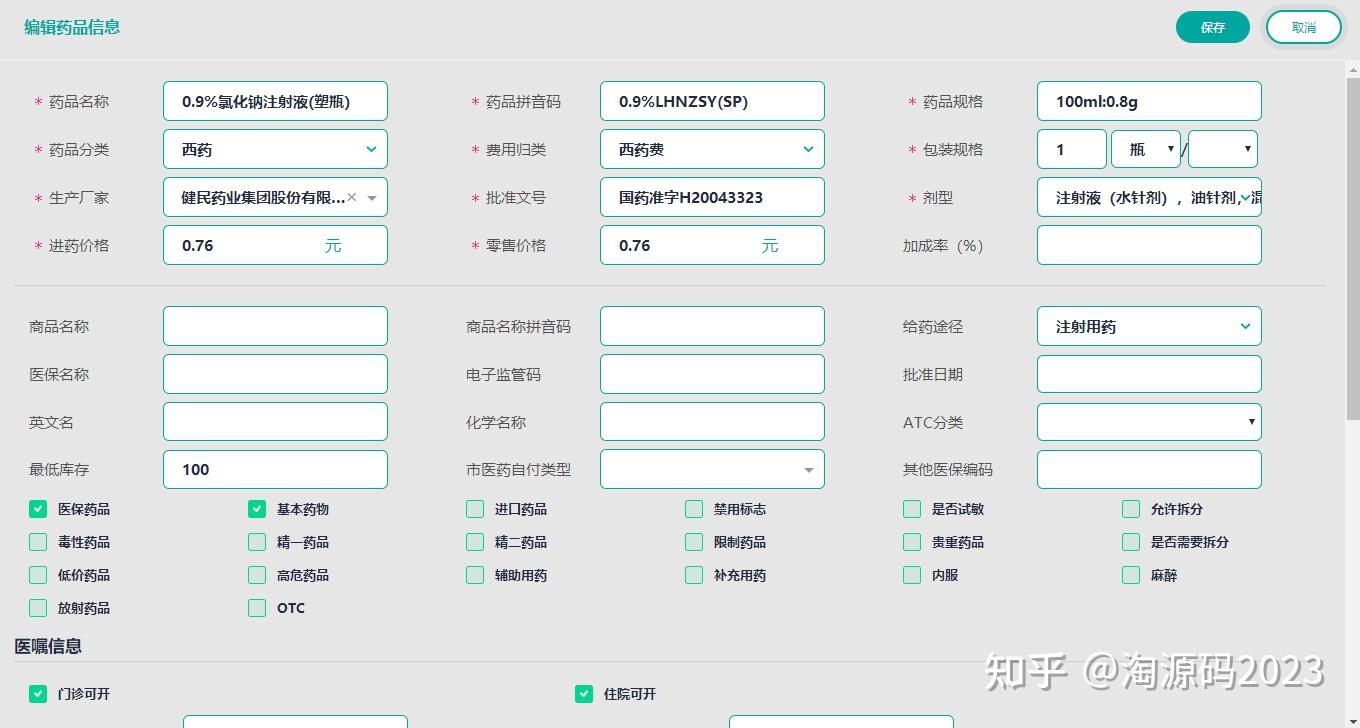
Task: Click into the 药品名称 input field
Action: click(275, 100)
